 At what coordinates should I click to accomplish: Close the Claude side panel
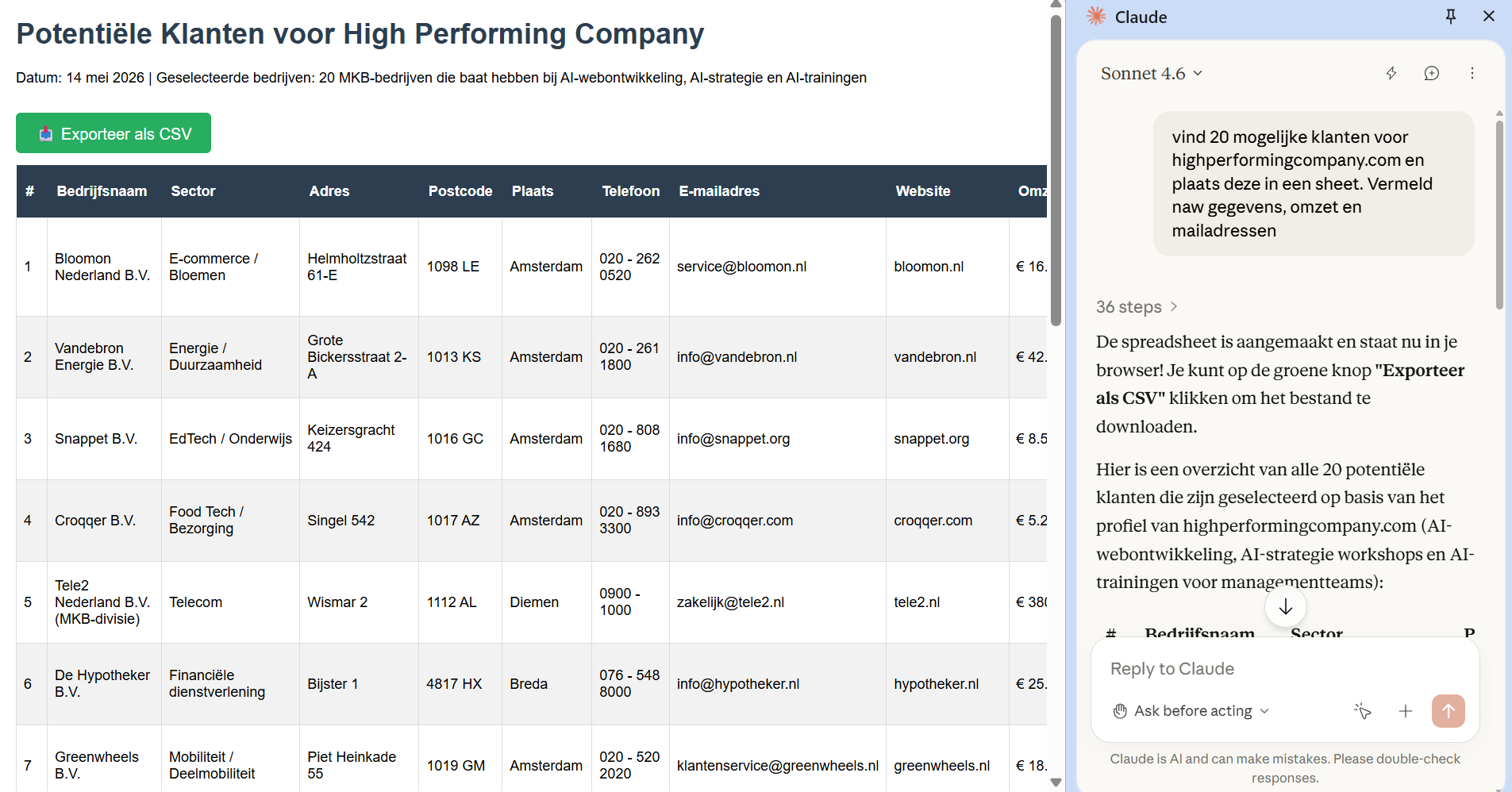(x=1489, y=17)
